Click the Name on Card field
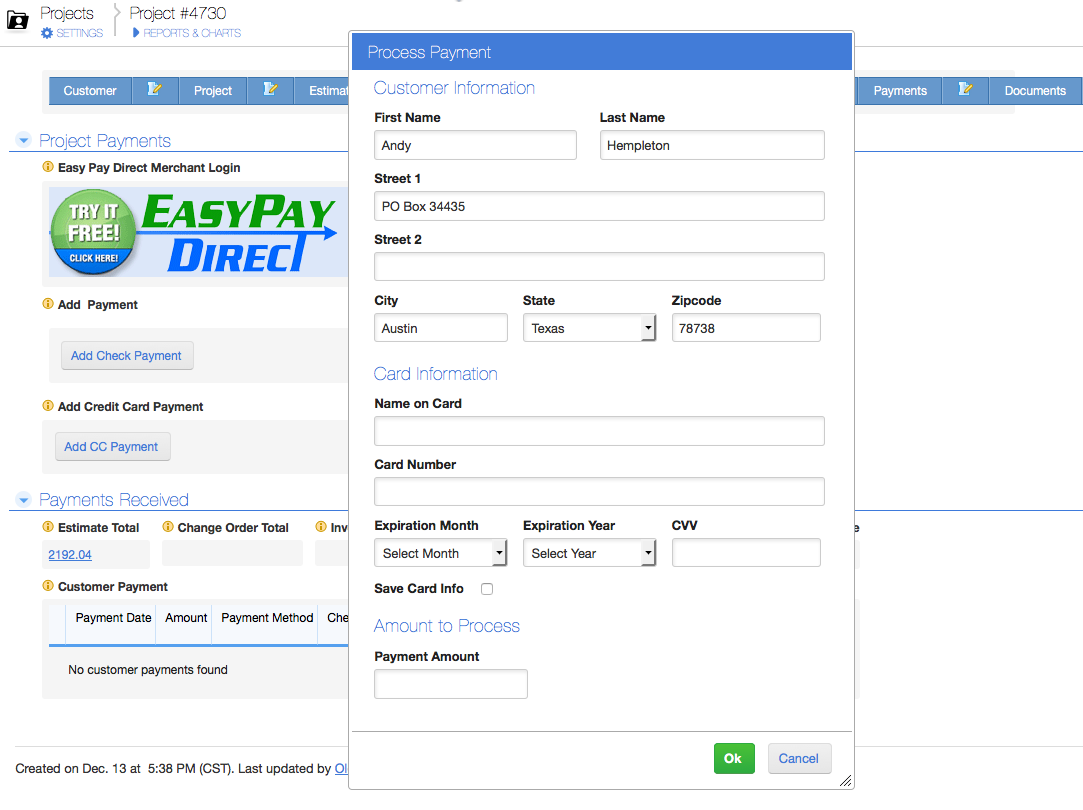Image resolution: width=1083 pixels, height=810 pixels. coord(599,431)
